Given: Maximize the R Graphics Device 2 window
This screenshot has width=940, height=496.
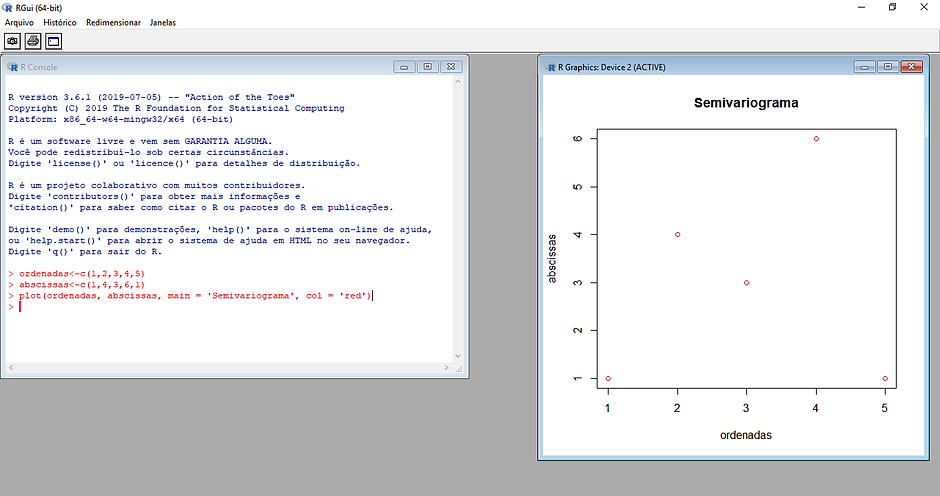Looking at the screenshot, I should coord(888,67).
